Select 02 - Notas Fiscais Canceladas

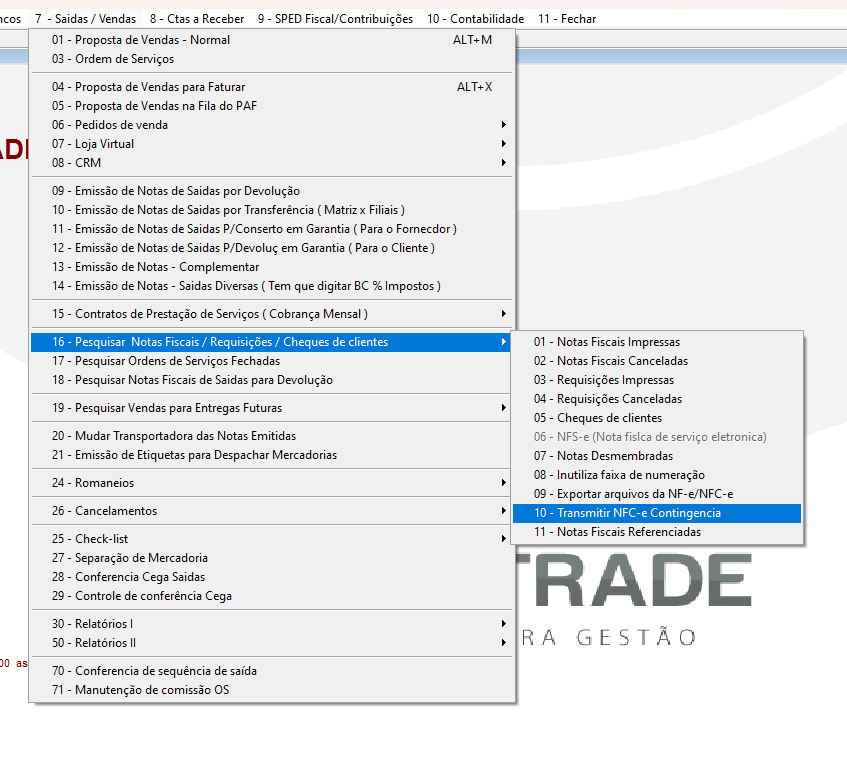(610, 361)
